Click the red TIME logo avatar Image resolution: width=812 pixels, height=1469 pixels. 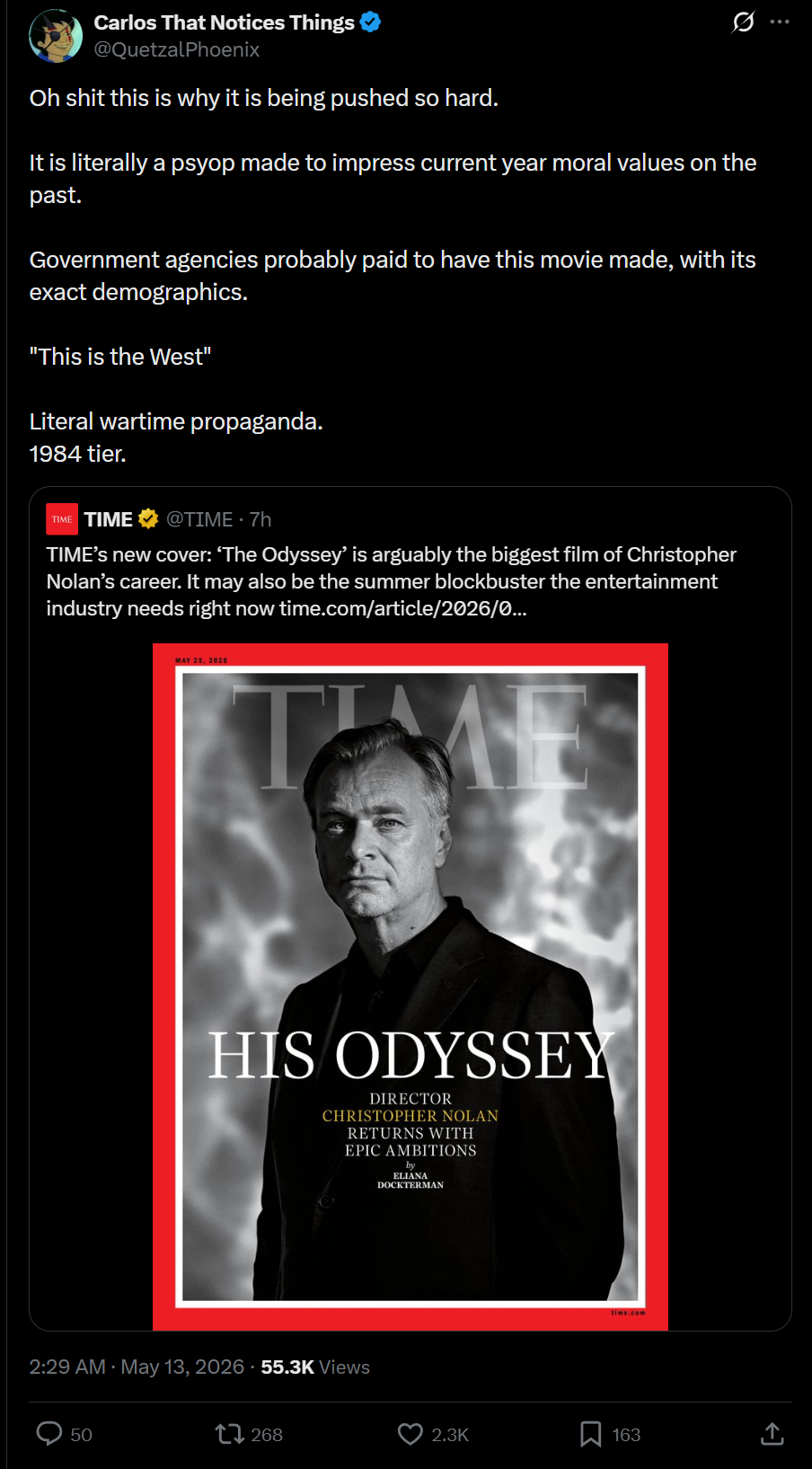[x=62, y=519]
